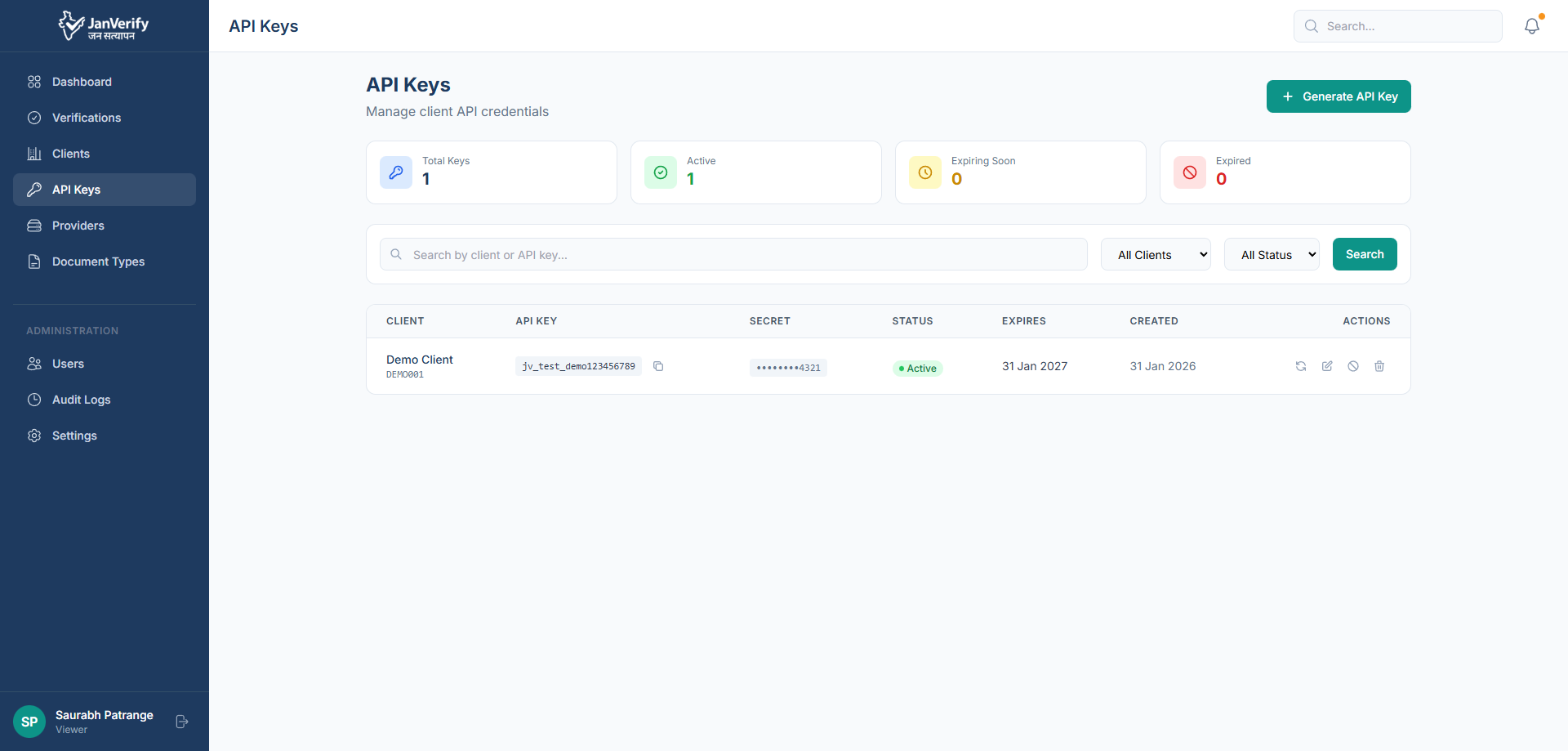Copy the jv_test_demo123456789 API key
The width and height of the screenshot is (1568, 751).
click(658, 366)
